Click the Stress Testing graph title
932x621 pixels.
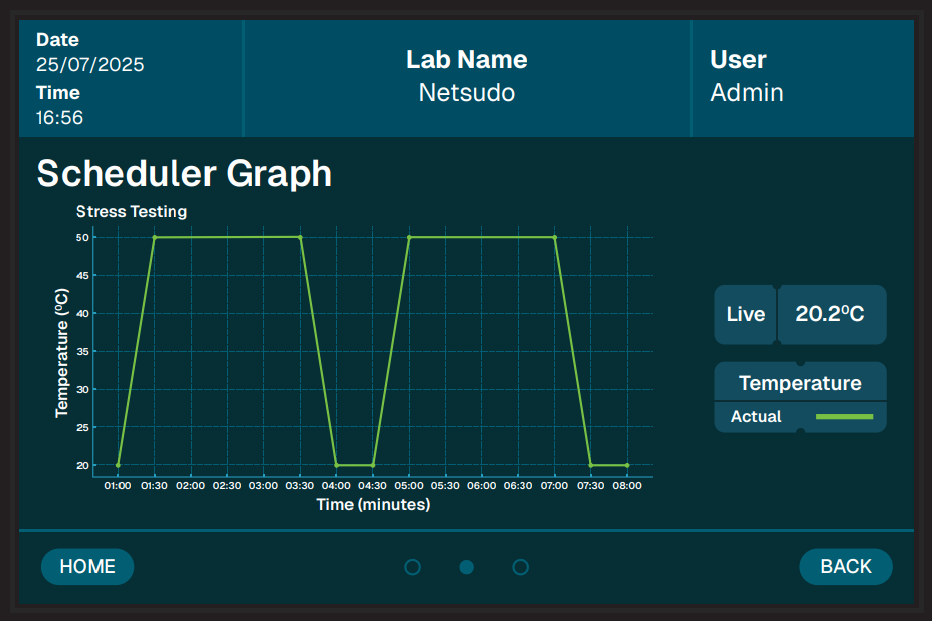click(131, 211)
